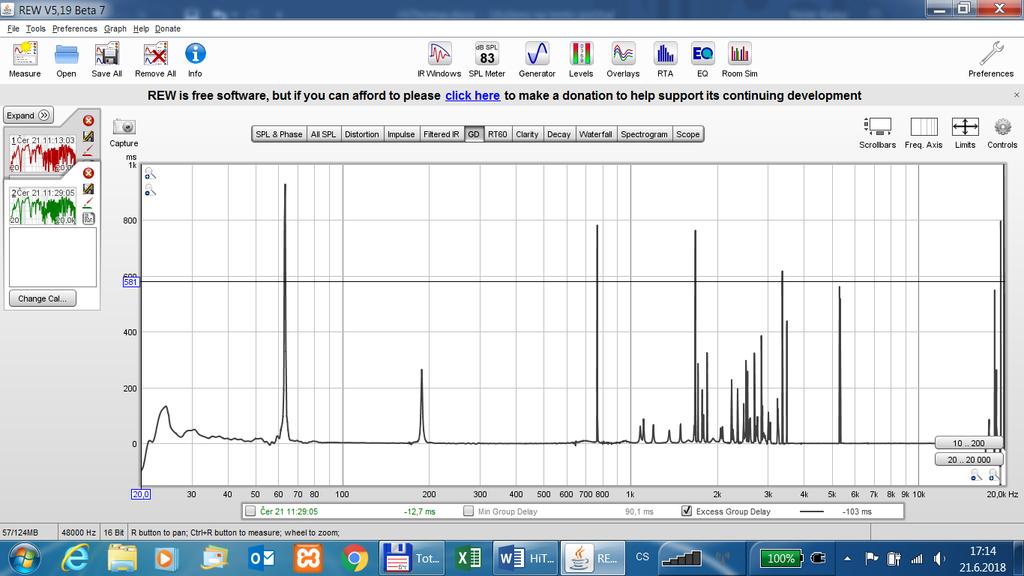
Task: Click the yellow-and-black graph icon of measurement 2
Action: point(88,189)
